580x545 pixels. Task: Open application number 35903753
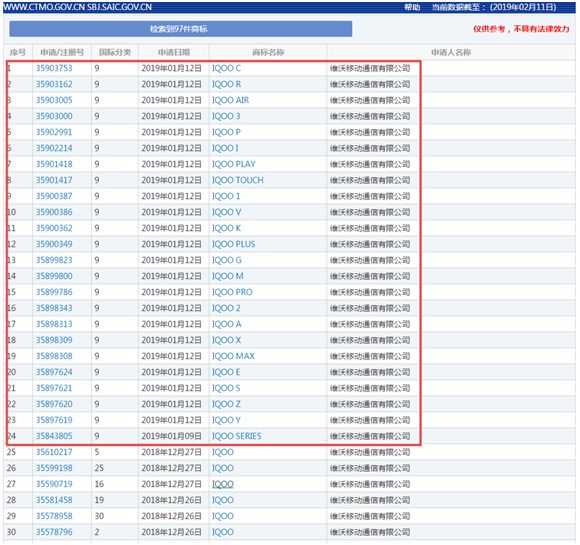(x=54, y=68)
